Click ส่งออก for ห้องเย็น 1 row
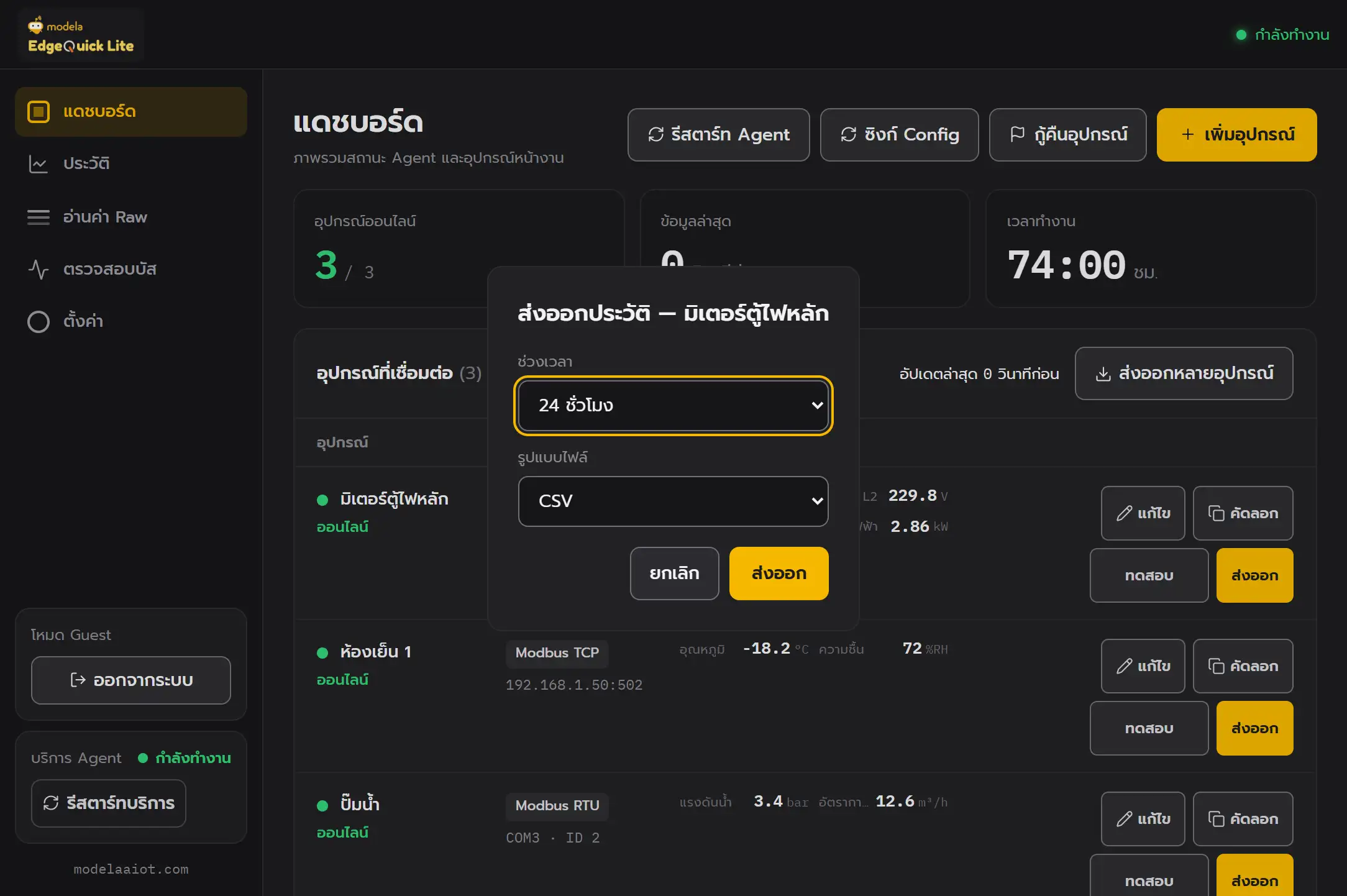The image size is (1347, 896). coord(1255,728)
